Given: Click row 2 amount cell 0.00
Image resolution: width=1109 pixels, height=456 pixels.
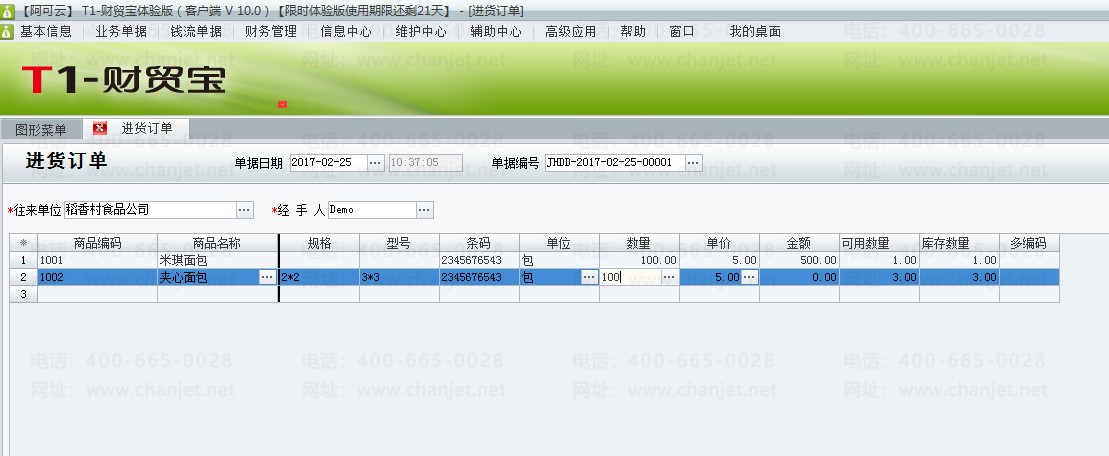Looking at the screenshot, I should pos(799,277).
